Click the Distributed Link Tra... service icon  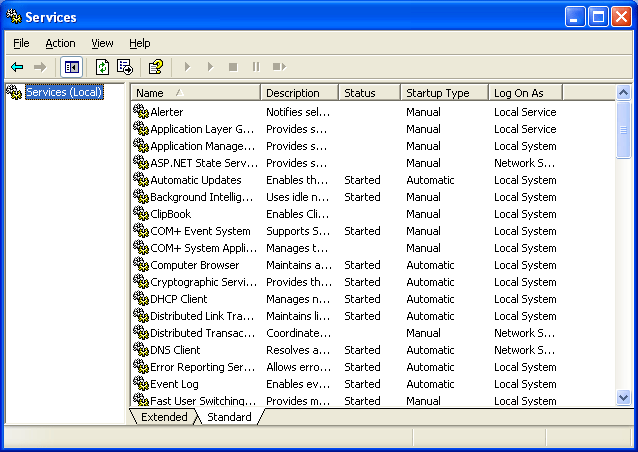tap(141, 316)
